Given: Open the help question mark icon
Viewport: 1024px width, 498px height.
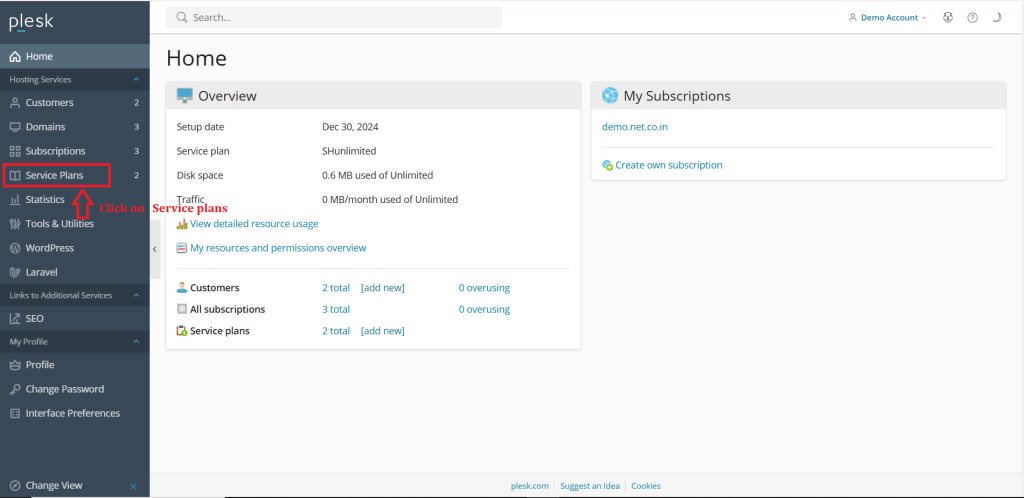Looking at the screenshot, I should coord(972,18).
